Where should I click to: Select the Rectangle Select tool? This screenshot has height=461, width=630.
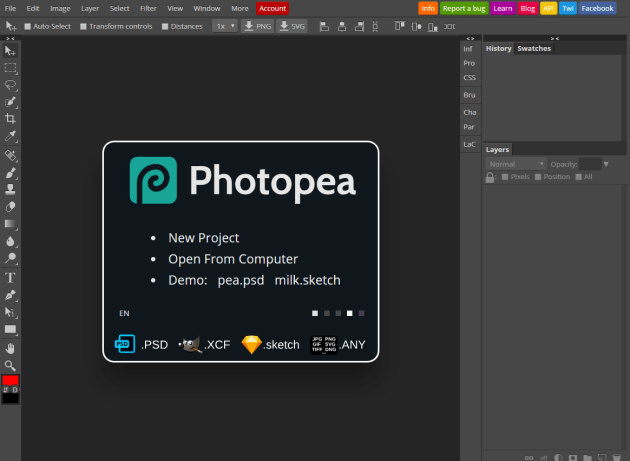pos(10,68)
